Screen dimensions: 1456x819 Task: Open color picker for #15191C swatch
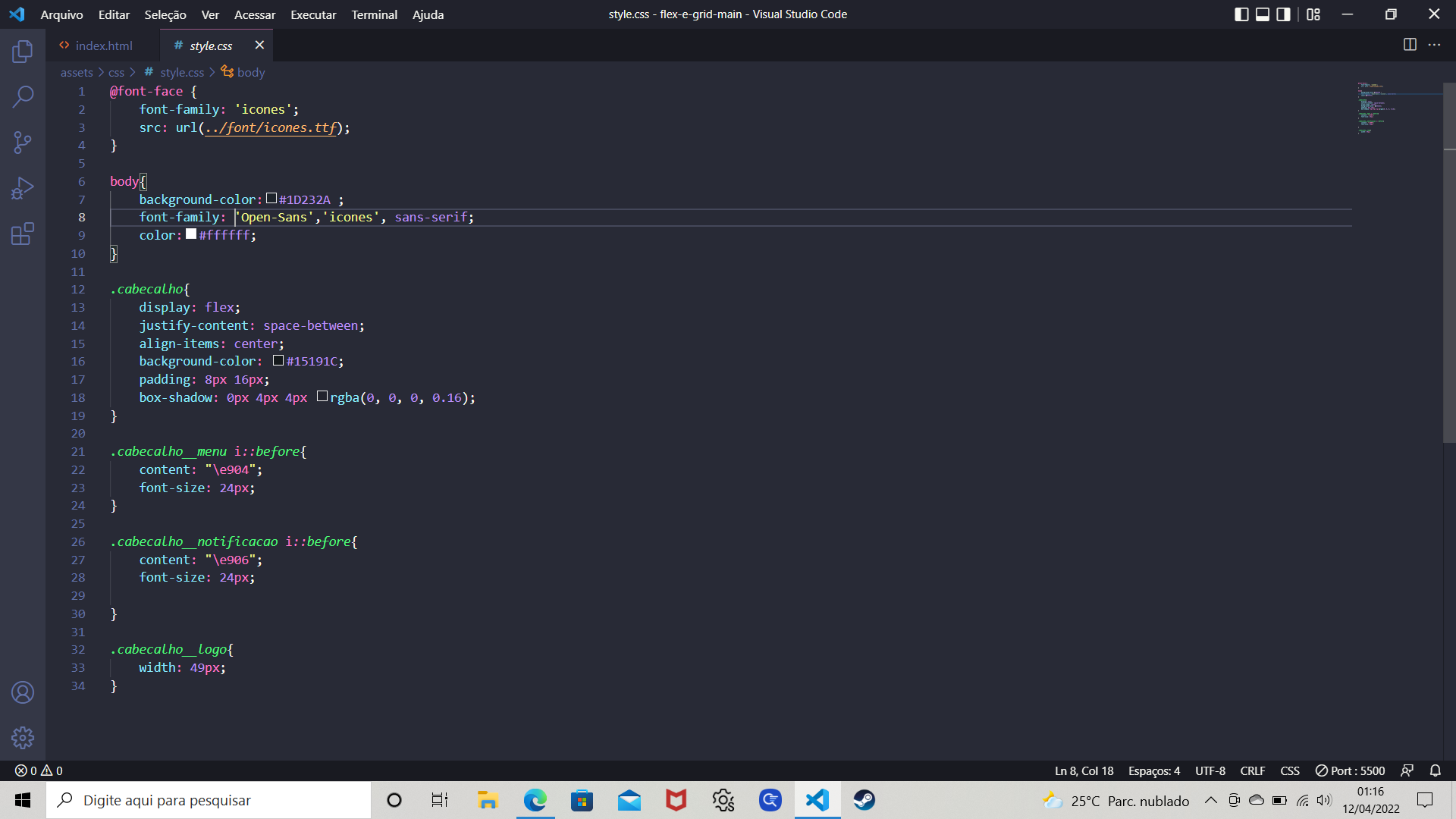coord(278,361)
